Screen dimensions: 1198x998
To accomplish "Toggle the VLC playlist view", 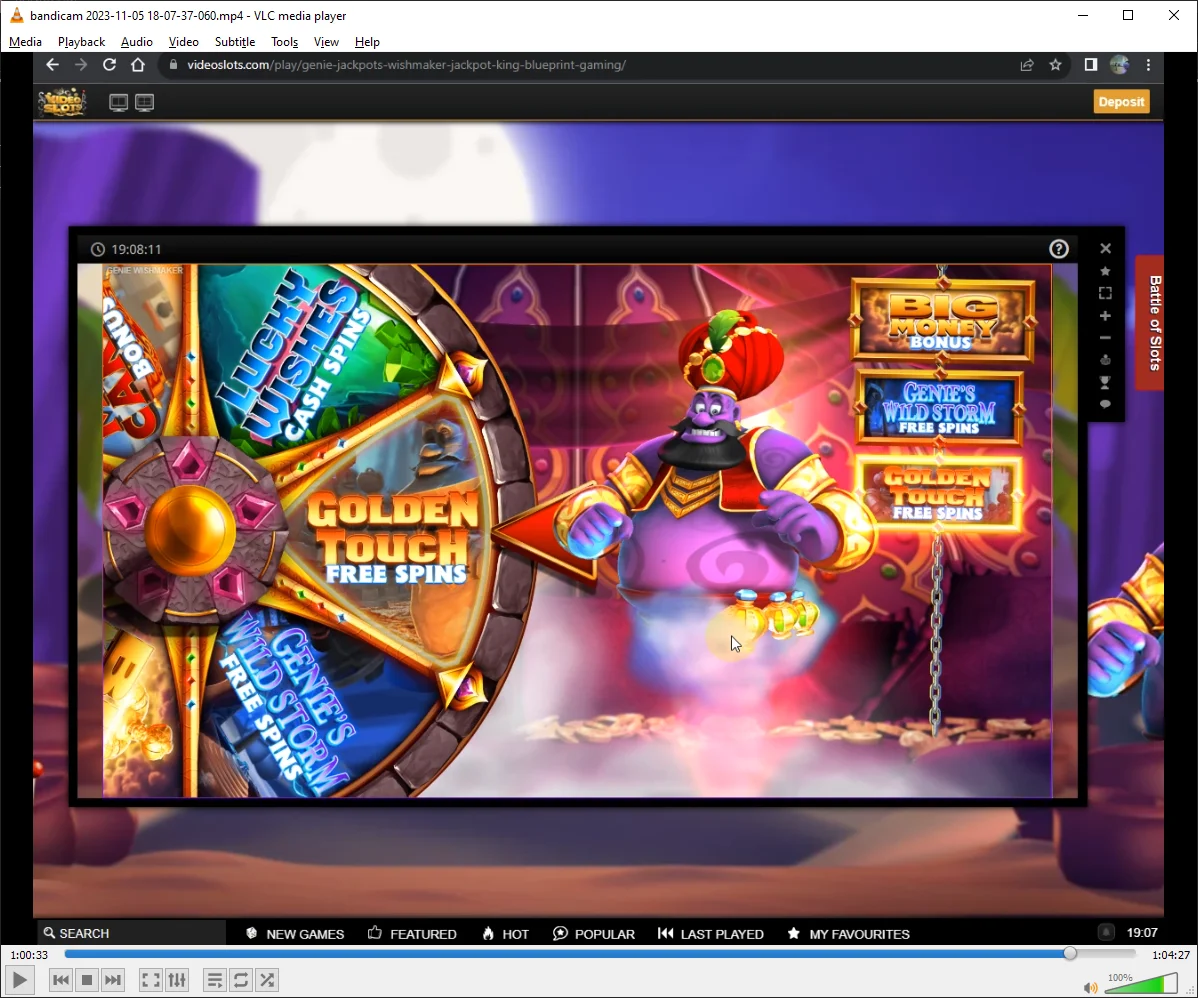I will (215, 980).
